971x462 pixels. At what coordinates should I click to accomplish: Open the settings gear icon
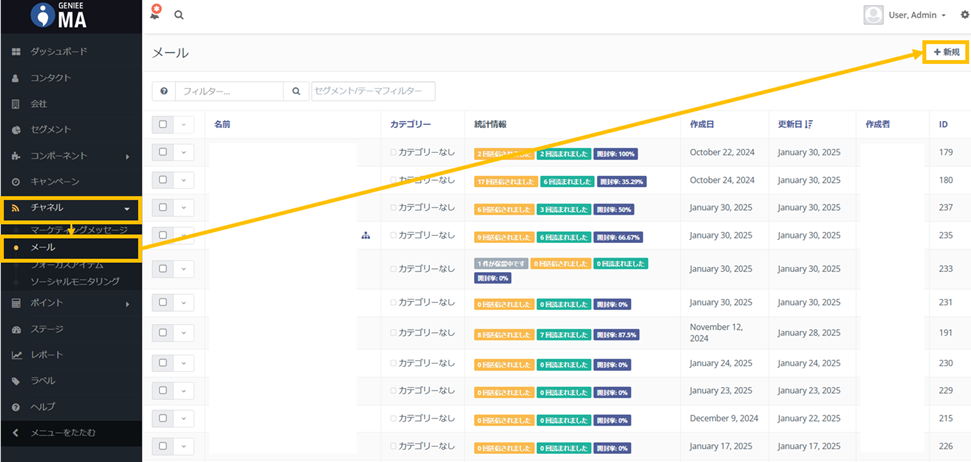(964, 15)
